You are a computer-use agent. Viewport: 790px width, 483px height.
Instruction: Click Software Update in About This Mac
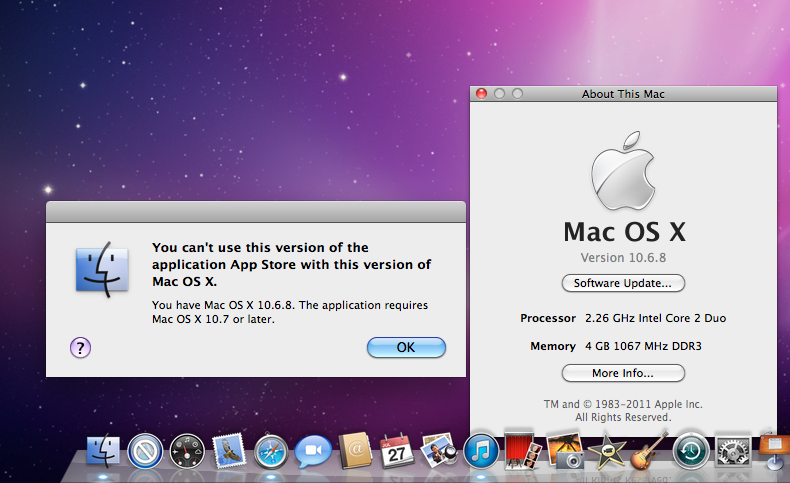623,283
